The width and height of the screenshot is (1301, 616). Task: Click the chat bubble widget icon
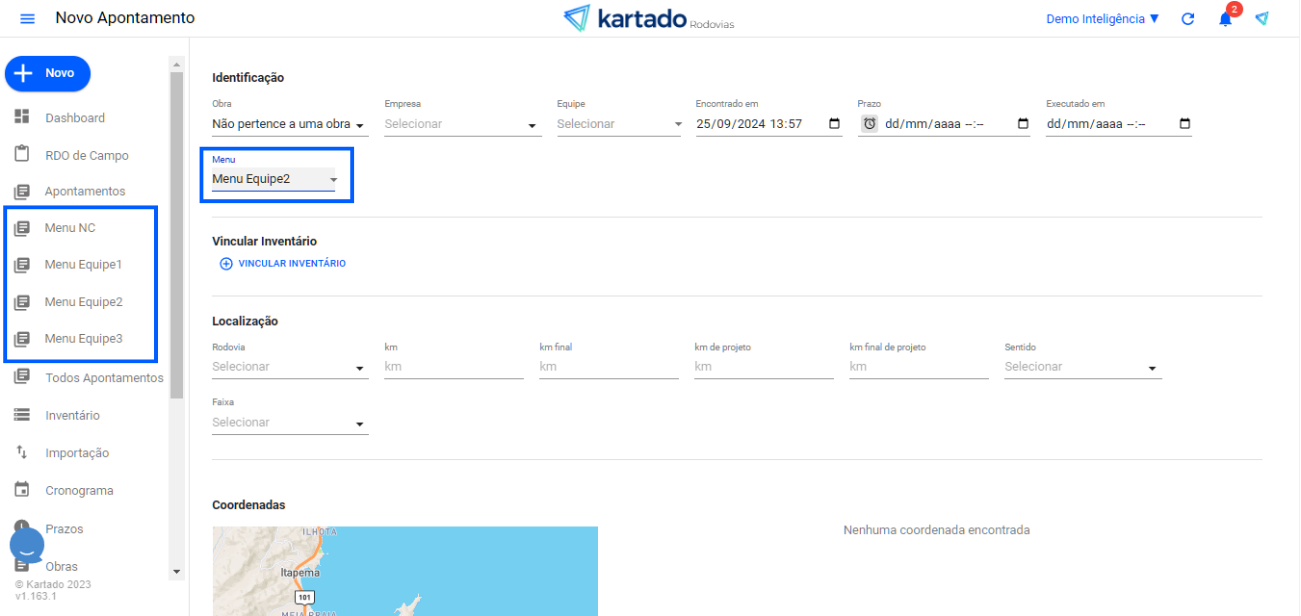(x=27, y=545)
